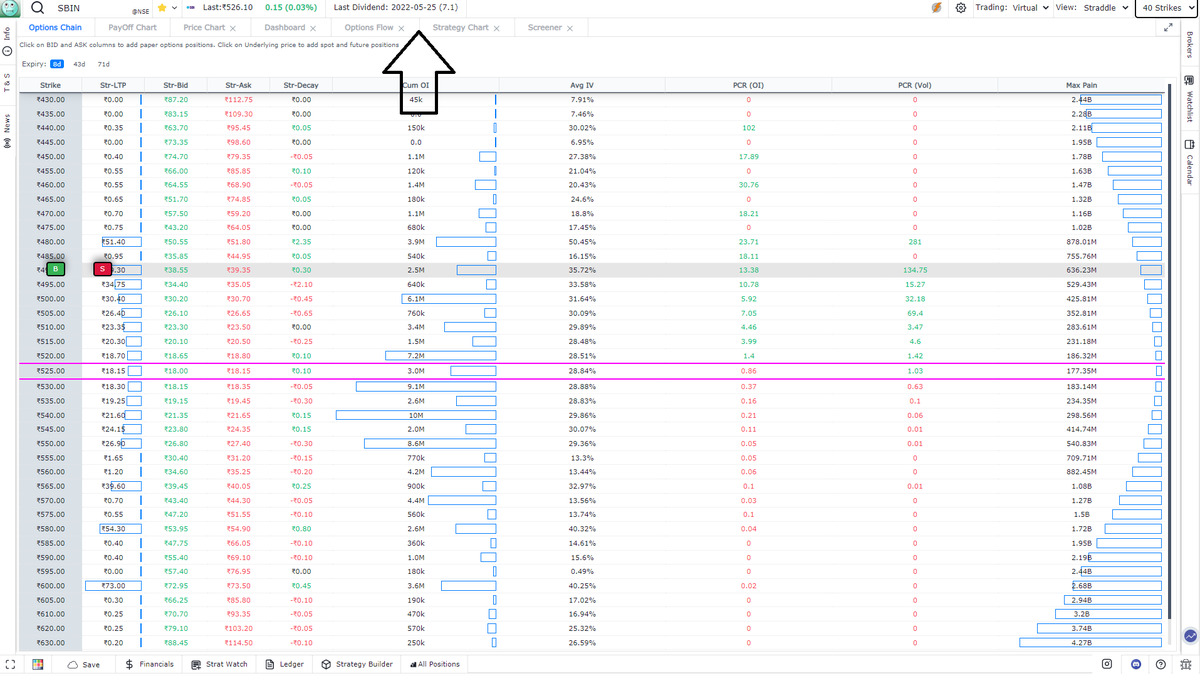Close the Price Chart tab

tap(233, 28)
